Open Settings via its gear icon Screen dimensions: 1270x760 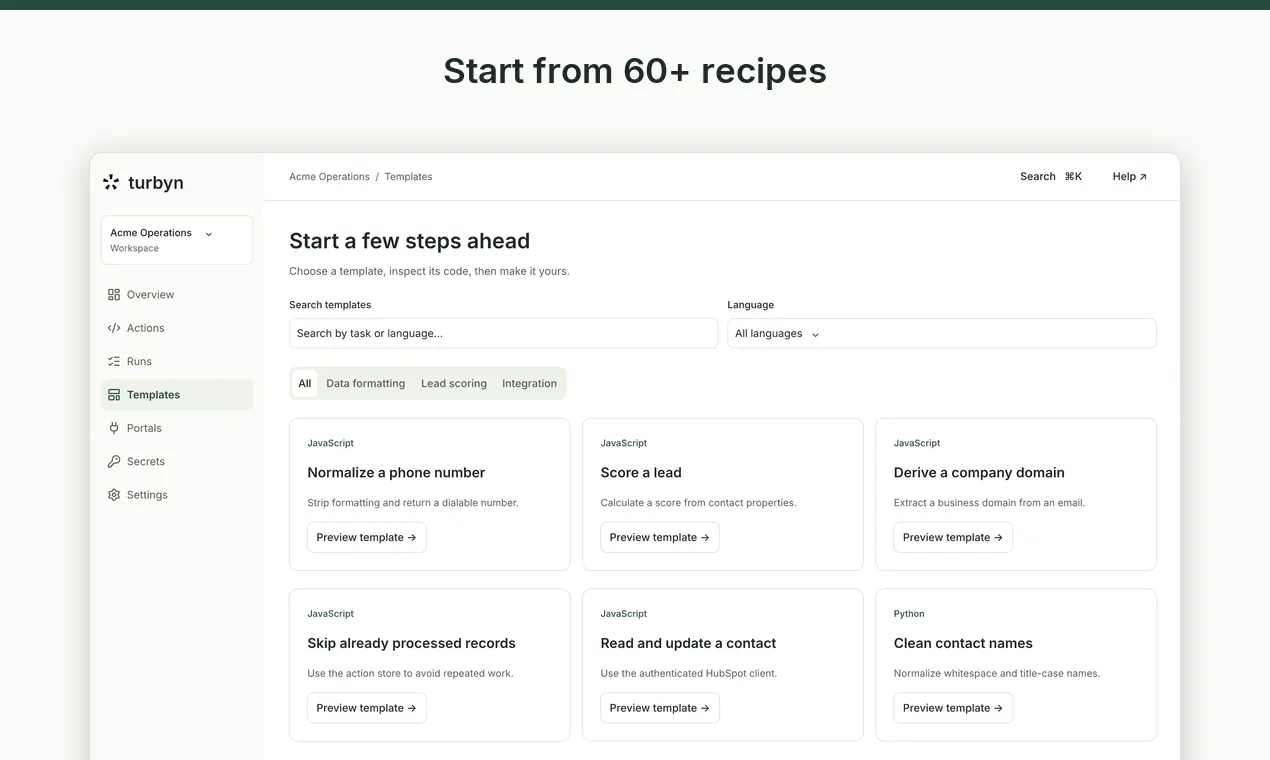tap(114, 495)
